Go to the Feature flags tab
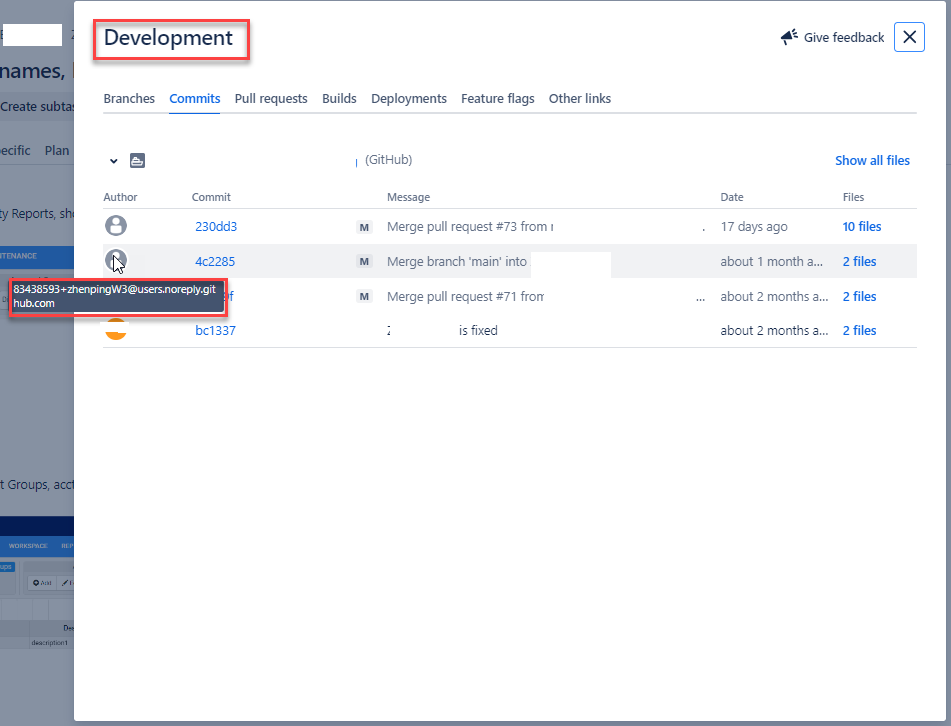 497,98
